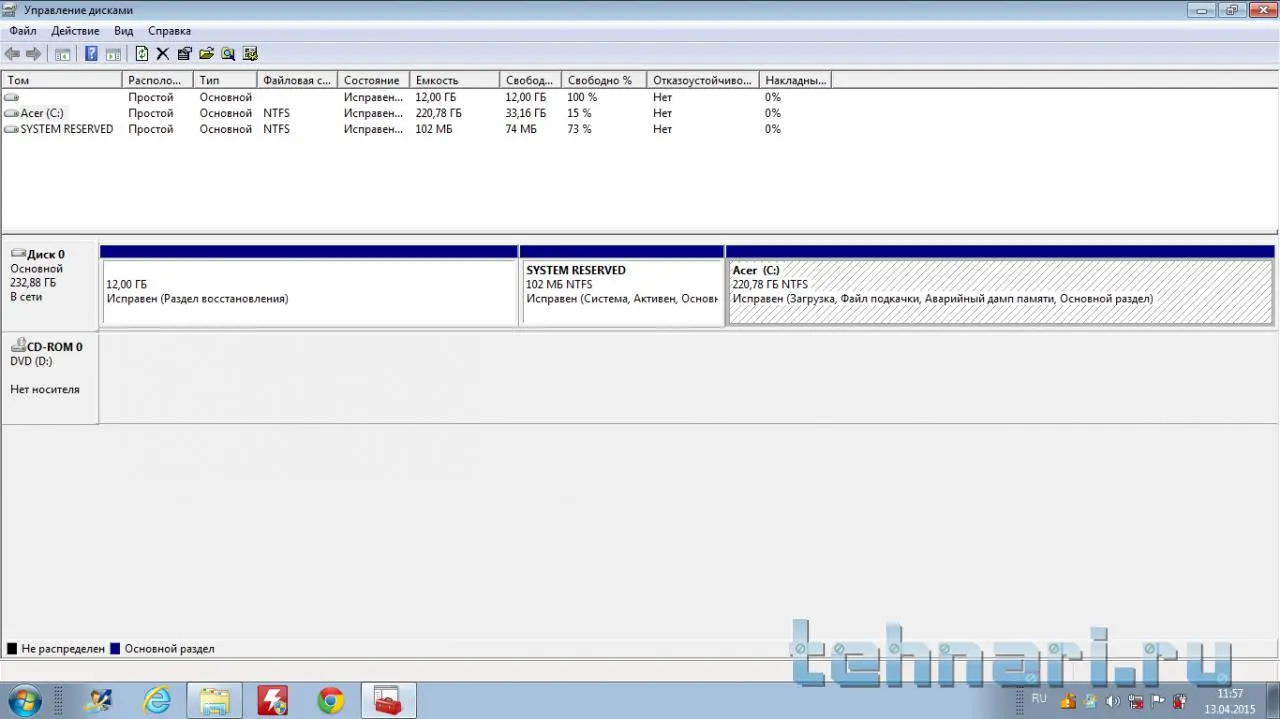Image resolution: width=1280 pixels, height=719 pixels.
Task: Click the 220,78 ГБ capacity cell
Action: coord(438,113)
